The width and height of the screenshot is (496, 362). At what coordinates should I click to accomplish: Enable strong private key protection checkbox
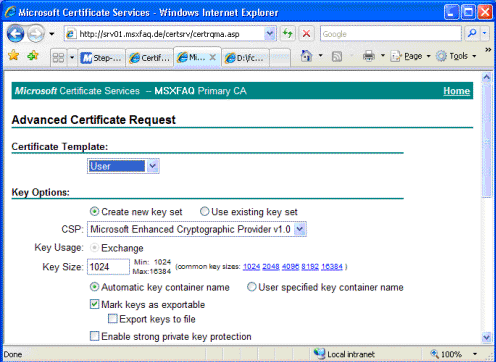tap(94, 336)
